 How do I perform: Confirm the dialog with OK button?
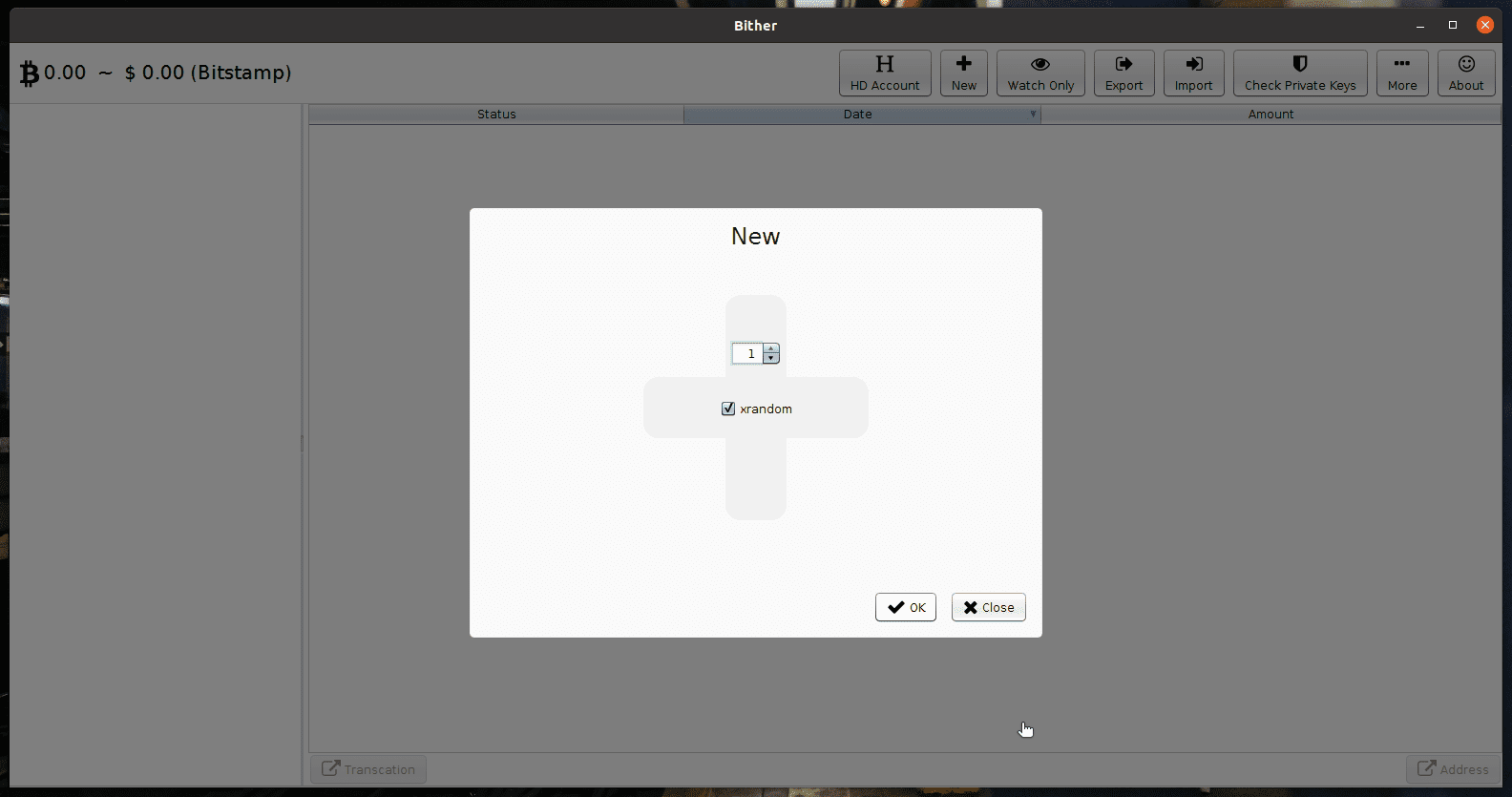point(905,607)
